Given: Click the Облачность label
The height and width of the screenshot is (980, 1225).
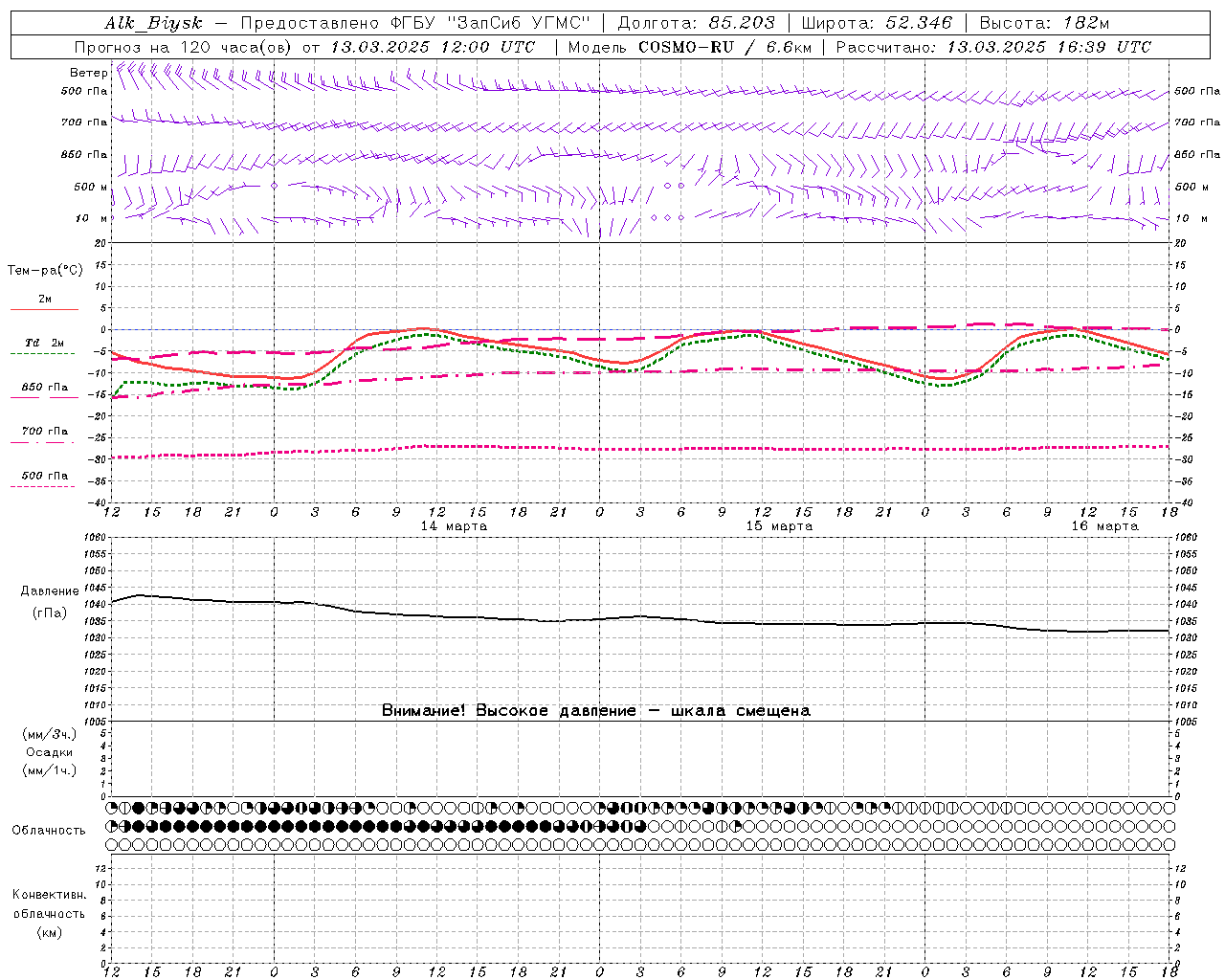Looking at the screenshot, I should 49,831.
